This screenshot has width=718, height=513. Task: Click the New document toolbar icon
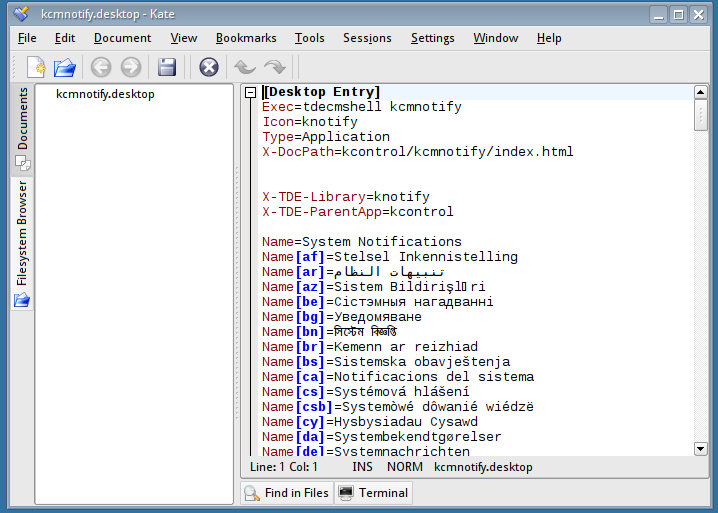click(36, 67)
